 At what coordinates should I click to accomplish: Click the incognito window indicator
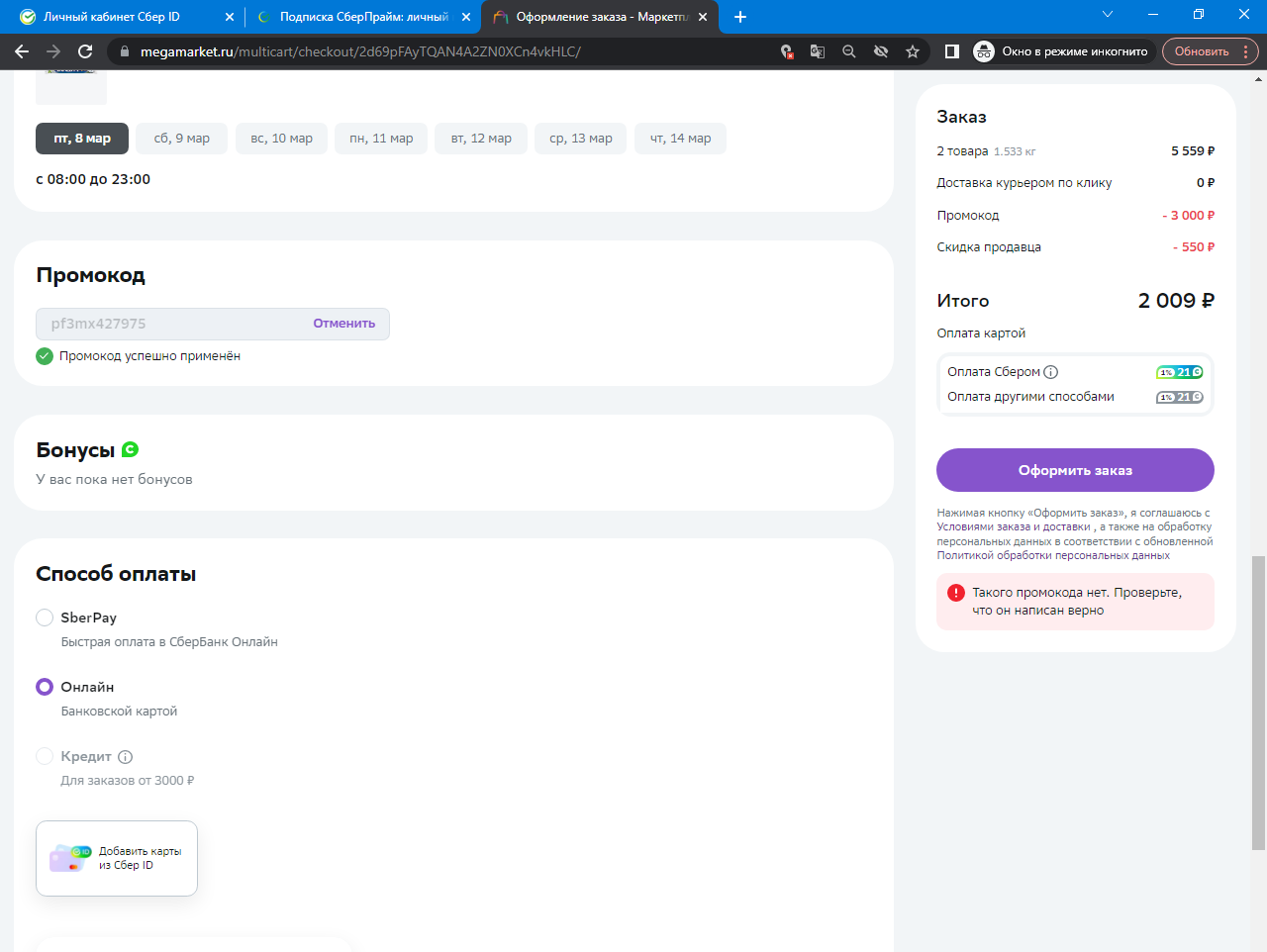(x=1064, y=51)
